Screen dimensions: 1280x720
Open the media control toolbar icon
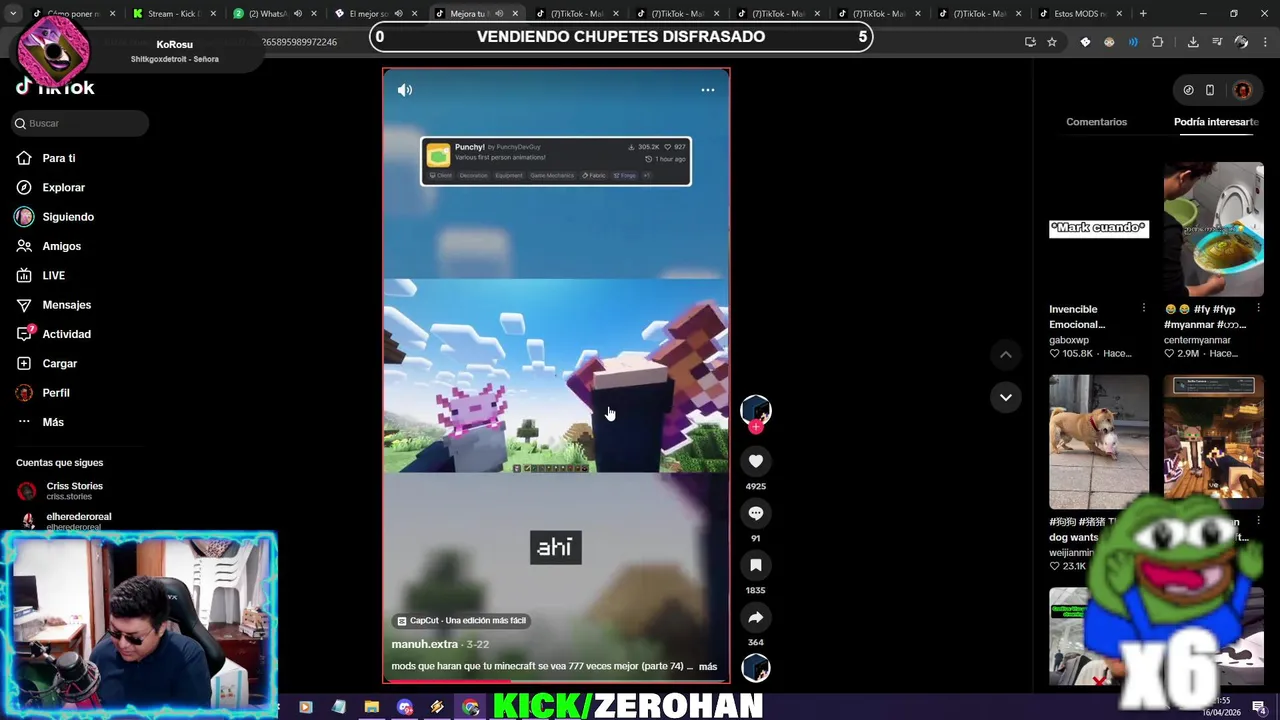pyautogui.click(x=1217, y=42)
